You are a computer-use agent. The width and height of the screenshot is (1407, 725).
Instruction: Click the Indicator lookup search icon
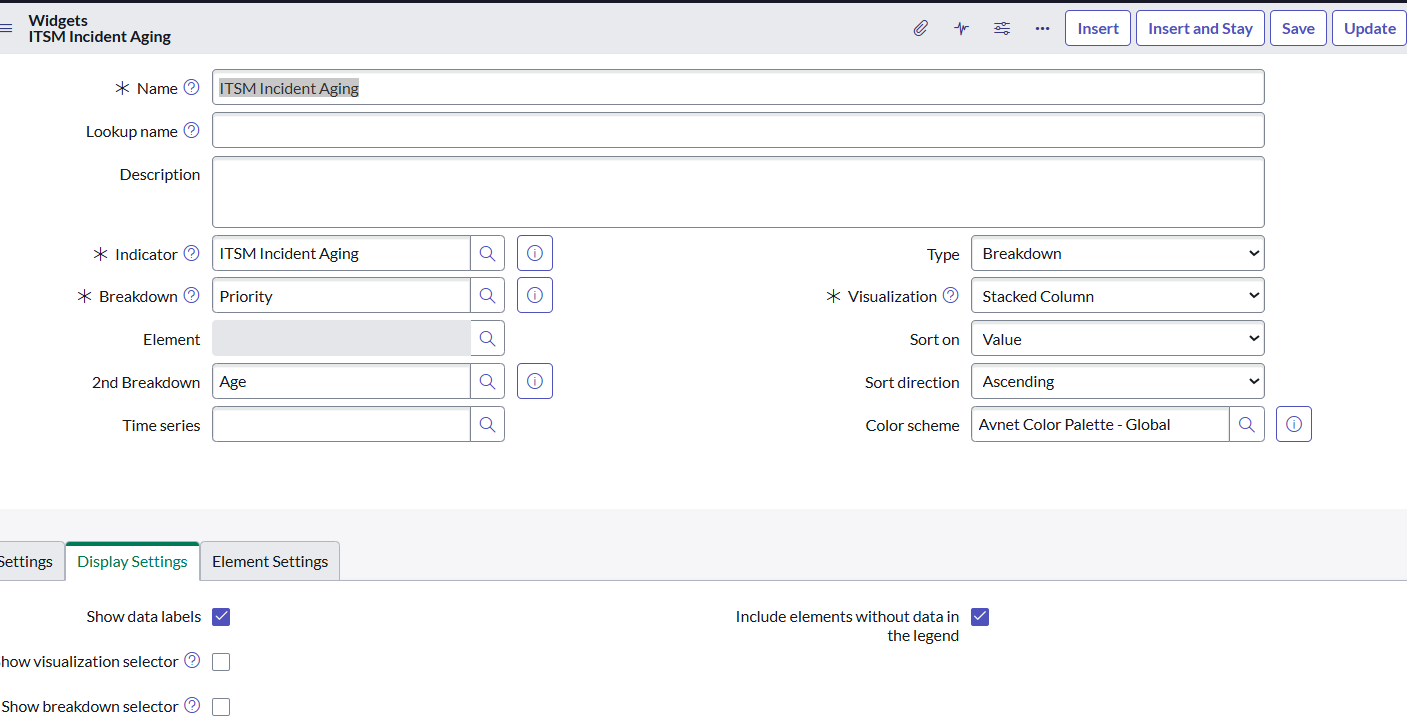coord(487,254)
